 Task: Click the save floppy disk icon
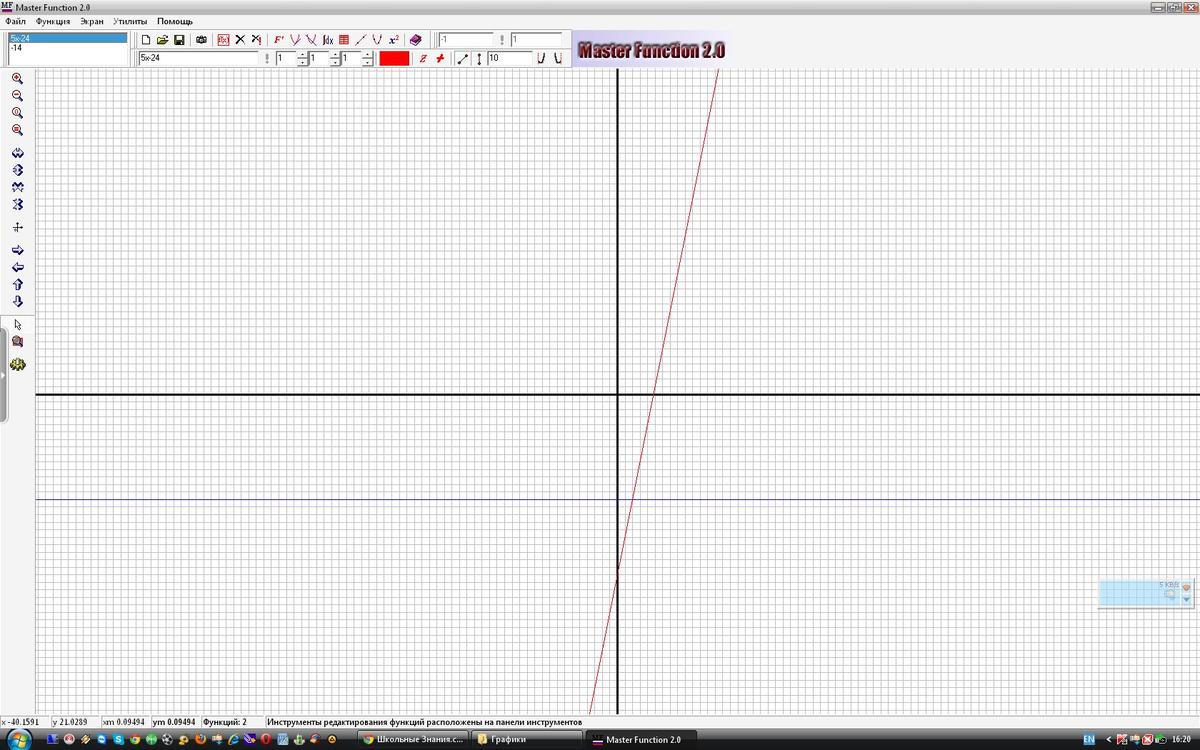tap(179, 40)
